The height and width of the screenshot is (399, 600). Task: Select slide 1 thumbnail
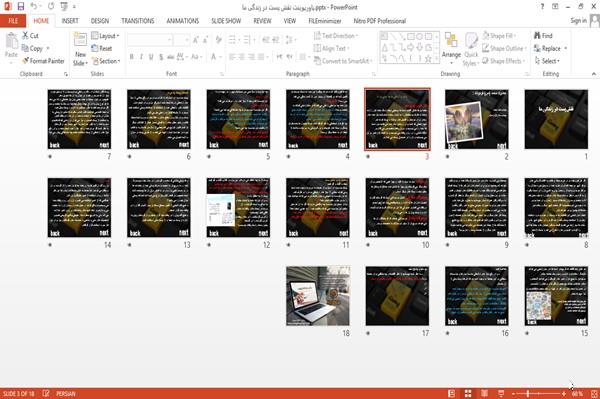(556, 119)
